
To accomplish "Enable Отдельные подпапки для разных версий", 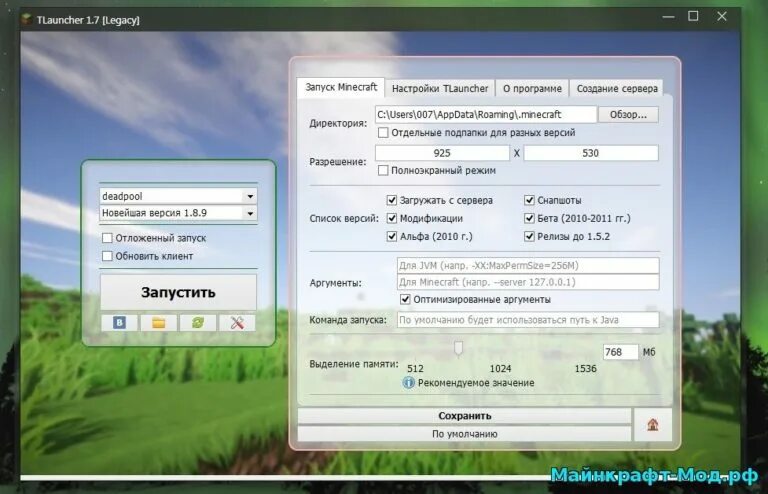I will point(383,133).
